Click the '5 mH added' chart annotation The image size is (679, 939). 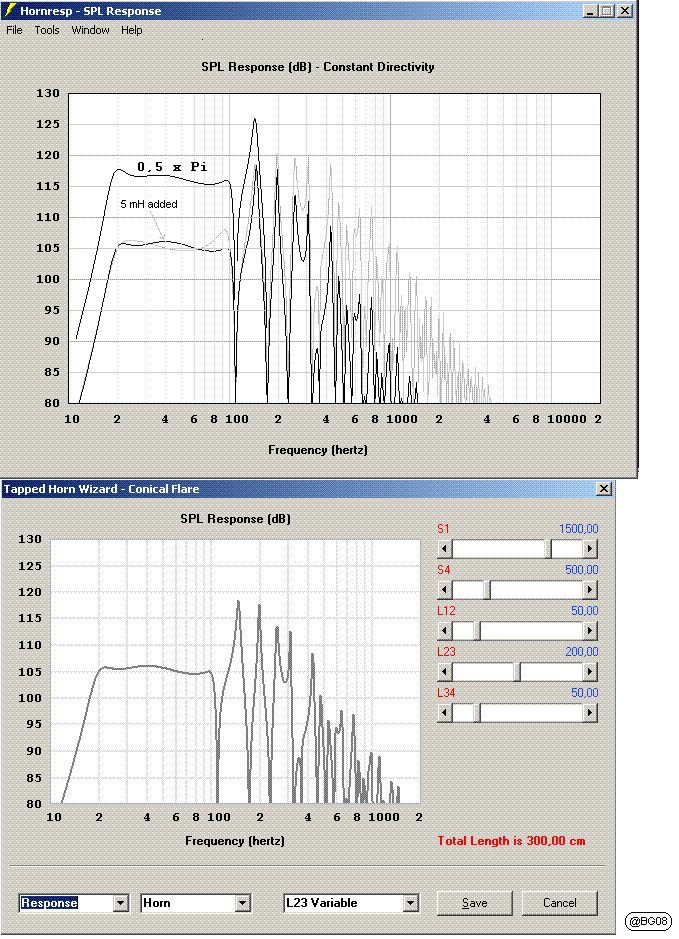149,204
